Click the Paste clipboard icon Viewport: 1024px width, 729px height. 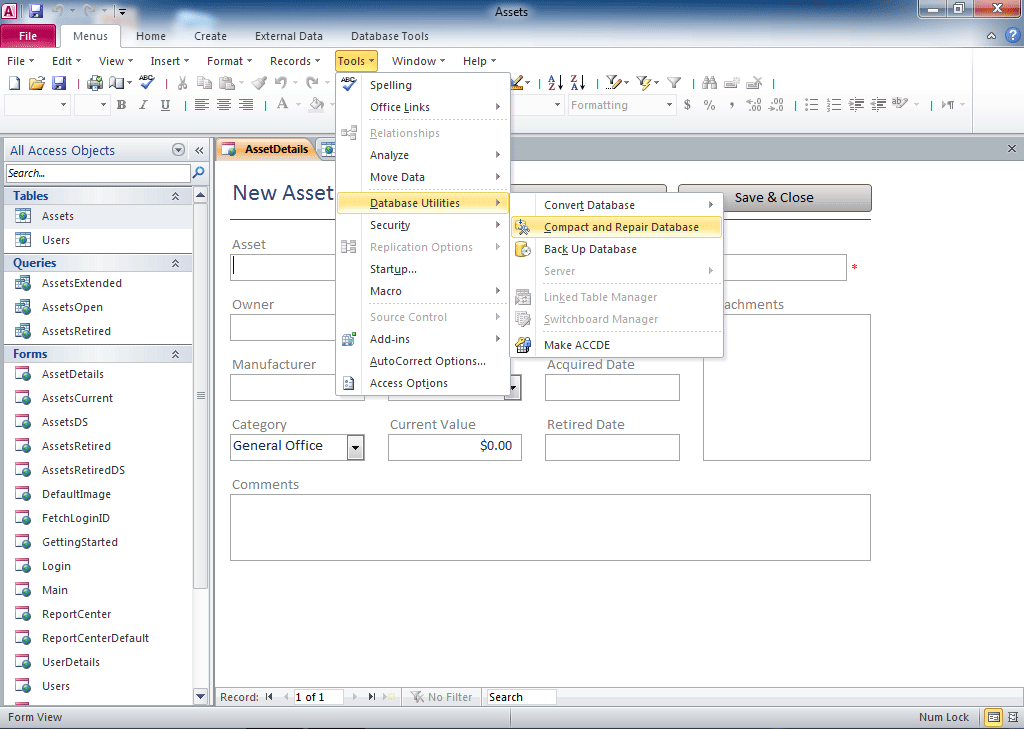tap(227, 83)
